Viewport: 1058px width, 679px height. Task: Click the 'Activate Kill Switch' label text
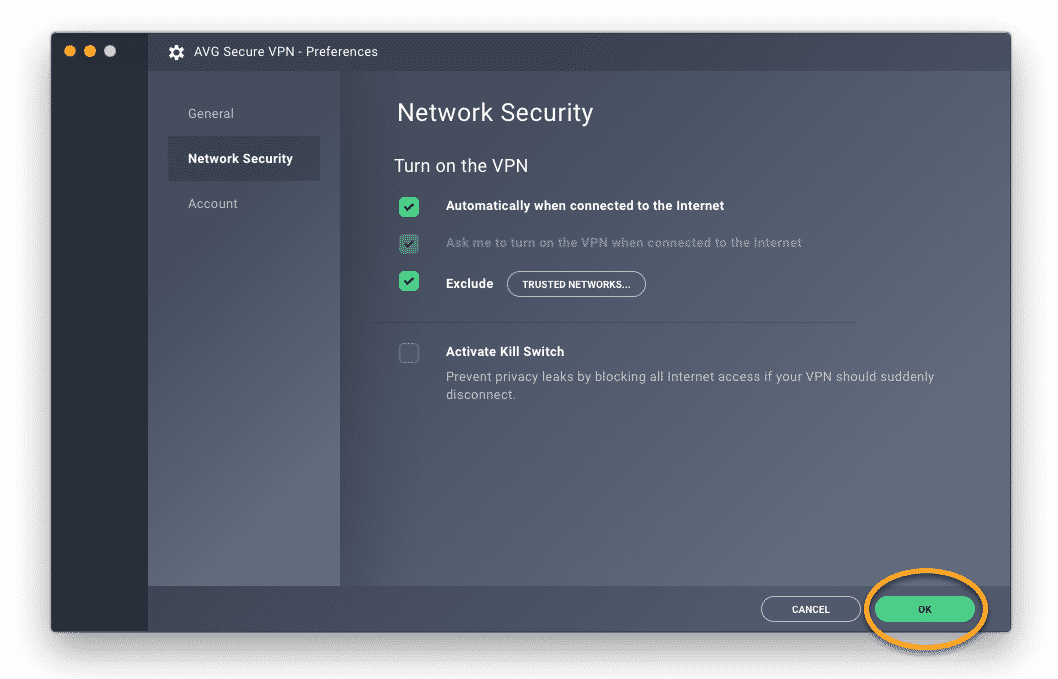coord(505,352)
